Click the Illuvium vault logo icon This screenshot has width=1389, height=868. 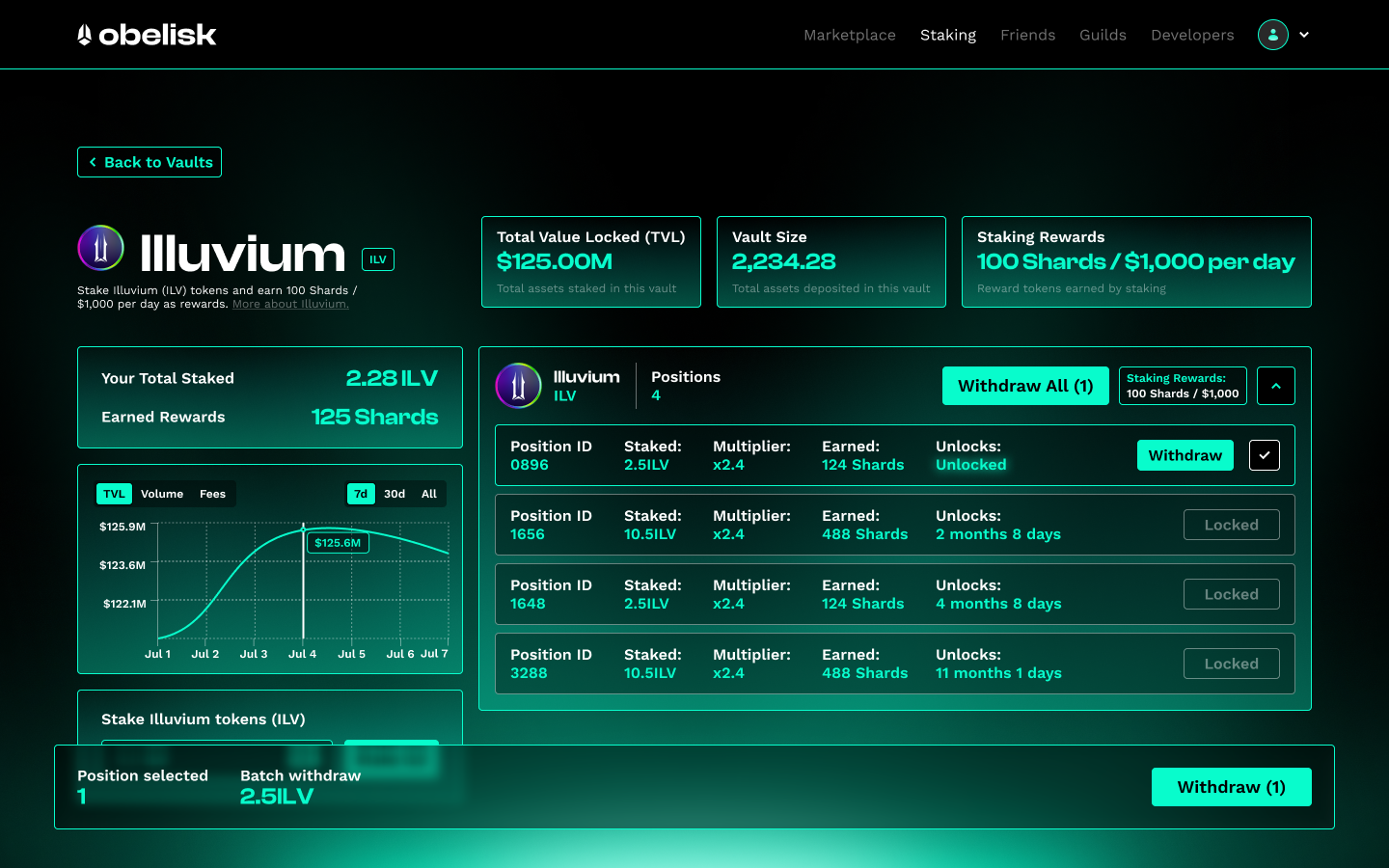pos(100,248)
